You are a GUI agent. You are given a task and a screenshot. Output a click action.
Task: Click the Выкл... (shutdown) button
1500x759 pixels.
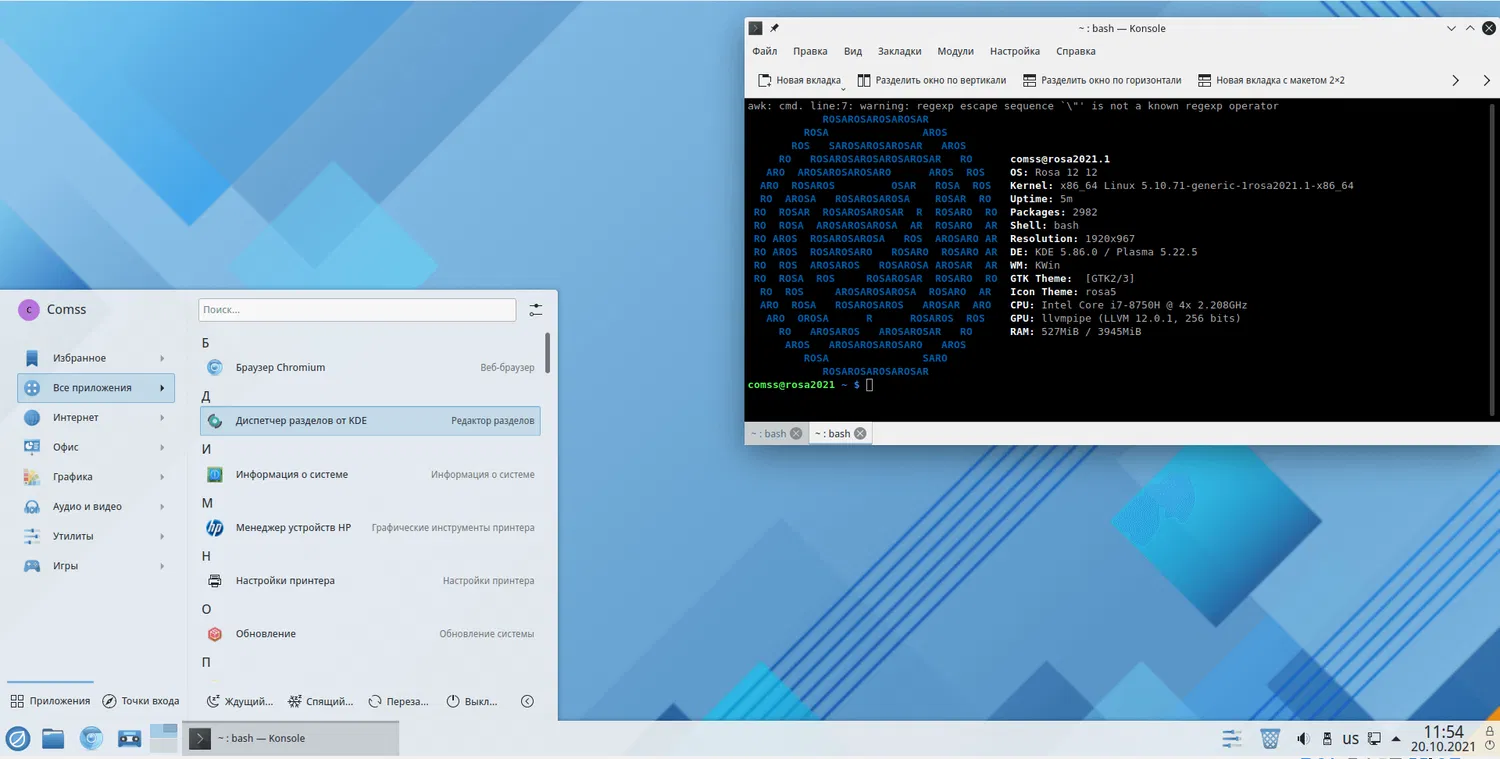[x=472, y=701]
